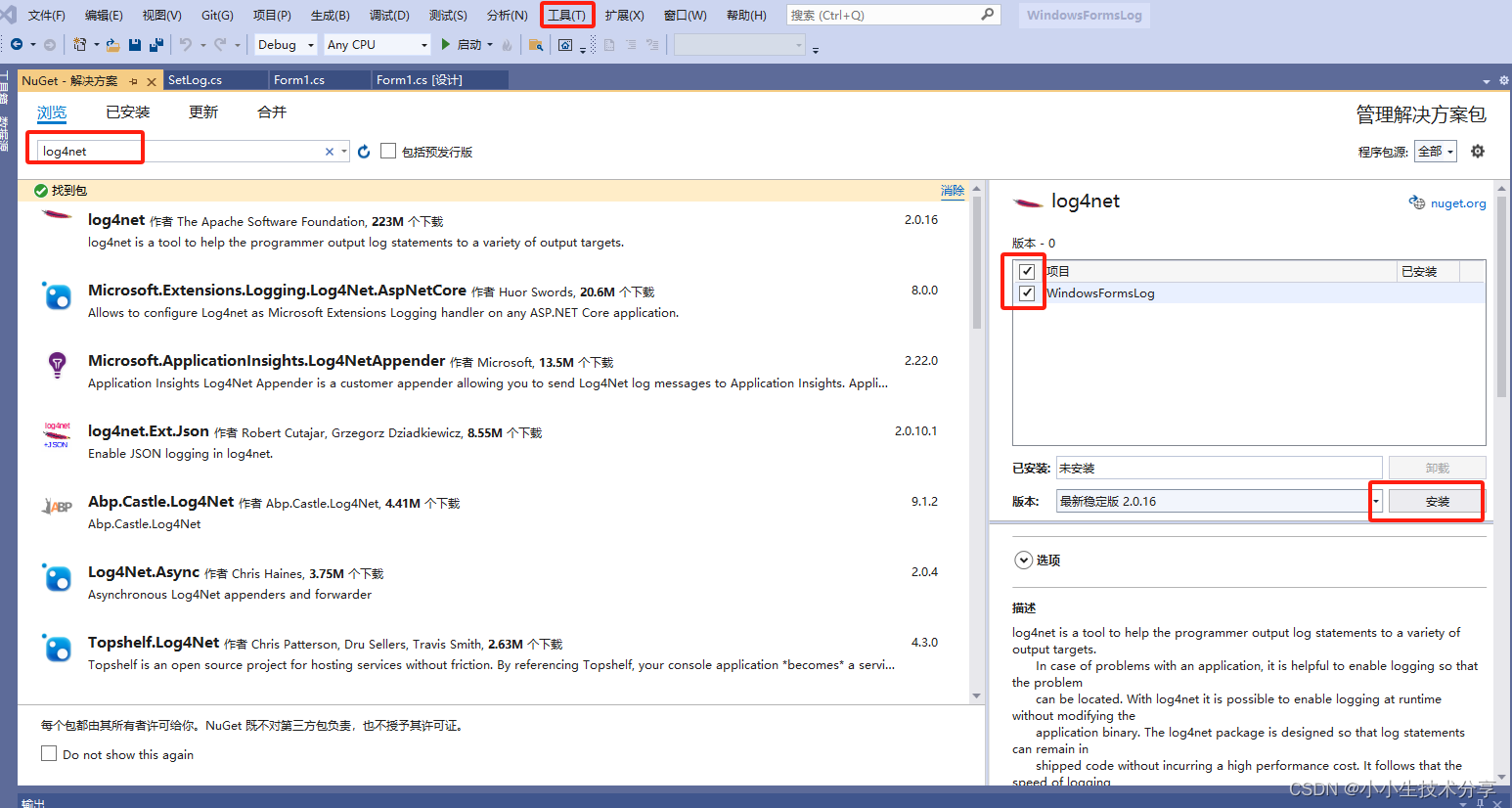Open the 扩展(X) menu
This screenshot has height=808, width=1512.
click(x=624, y=15)
